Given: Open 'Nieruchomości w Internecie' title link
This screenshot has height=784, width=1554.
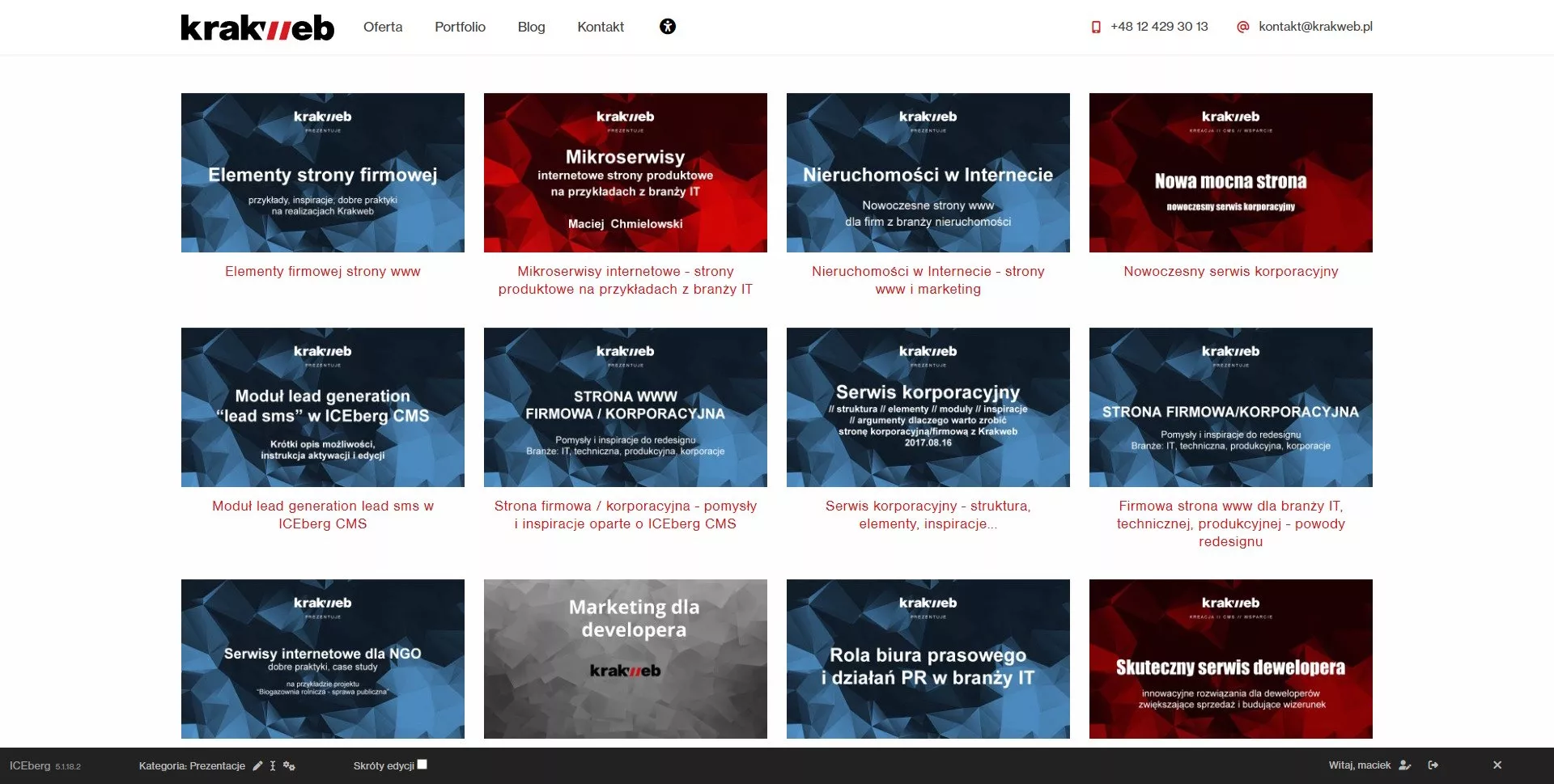Looking at the screenshot, I should tap(928, 281).
